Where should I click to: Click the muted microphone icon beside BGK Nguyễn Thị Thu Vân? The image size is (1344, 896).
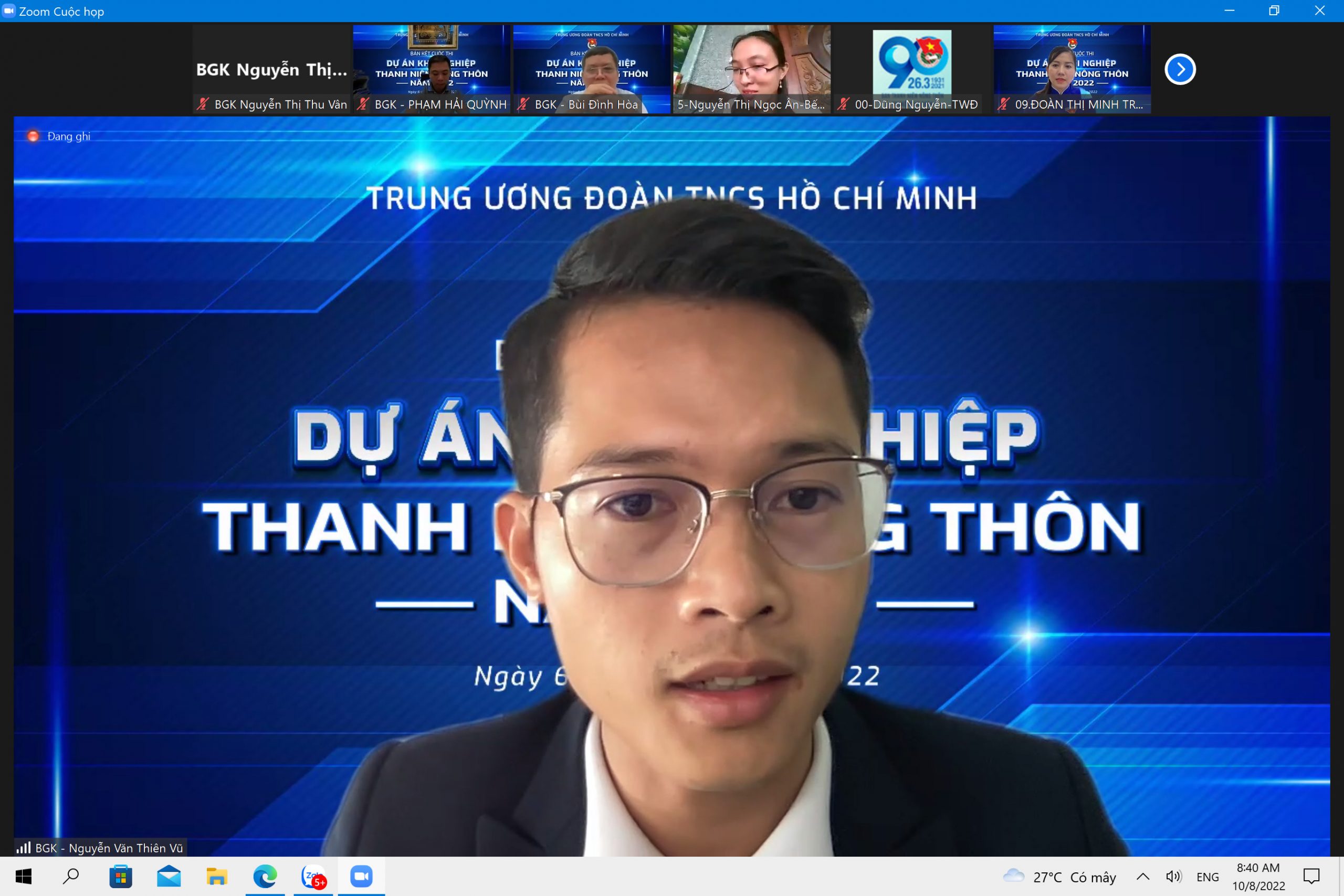coord(202,104)
